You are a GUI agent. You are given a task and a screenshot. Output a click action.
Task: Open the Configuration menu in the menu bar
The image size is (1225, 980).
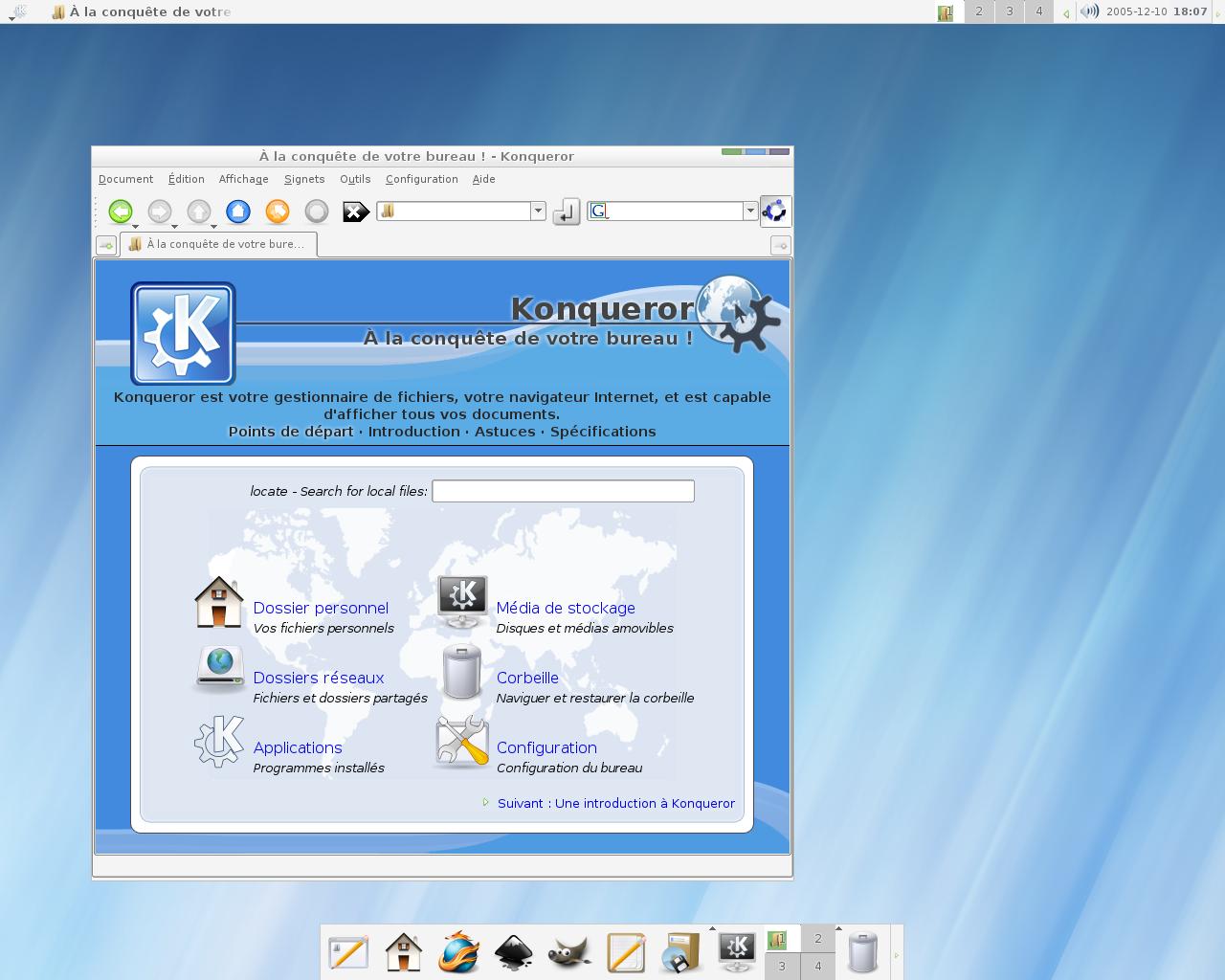point(422,179)
